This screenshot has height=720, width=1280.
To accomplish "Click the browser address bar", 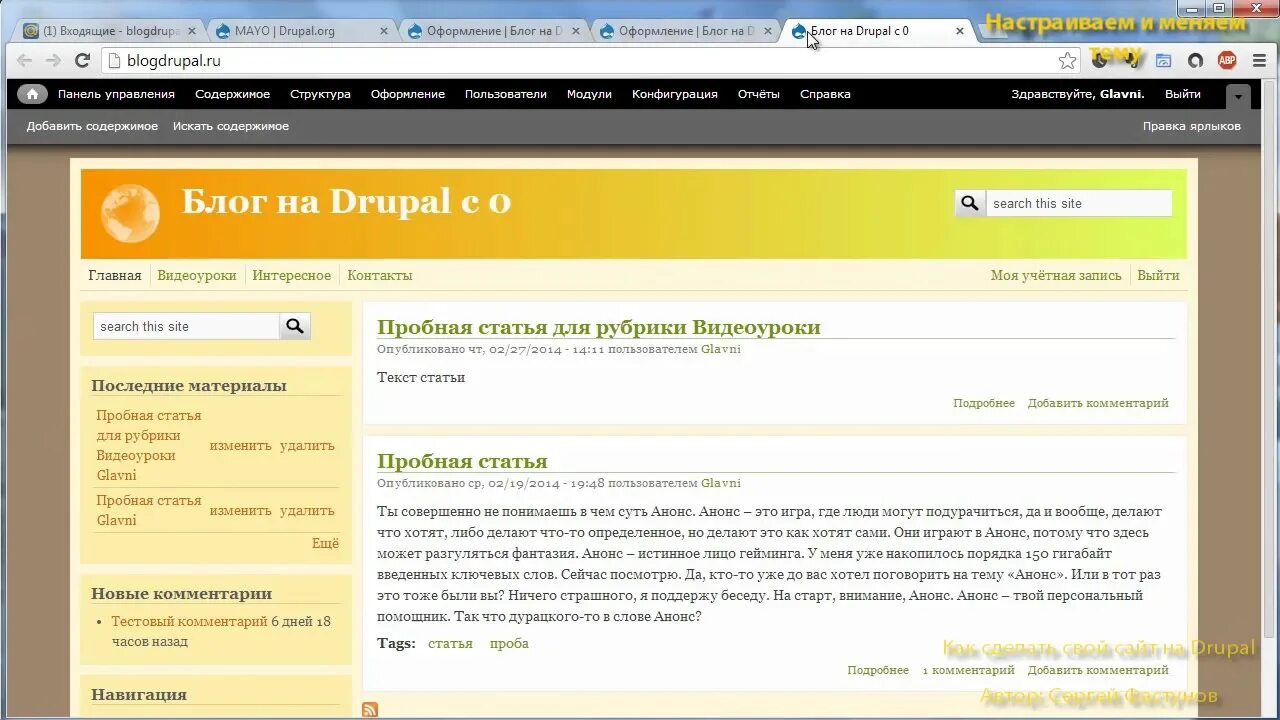I will (x=580, y=61).
